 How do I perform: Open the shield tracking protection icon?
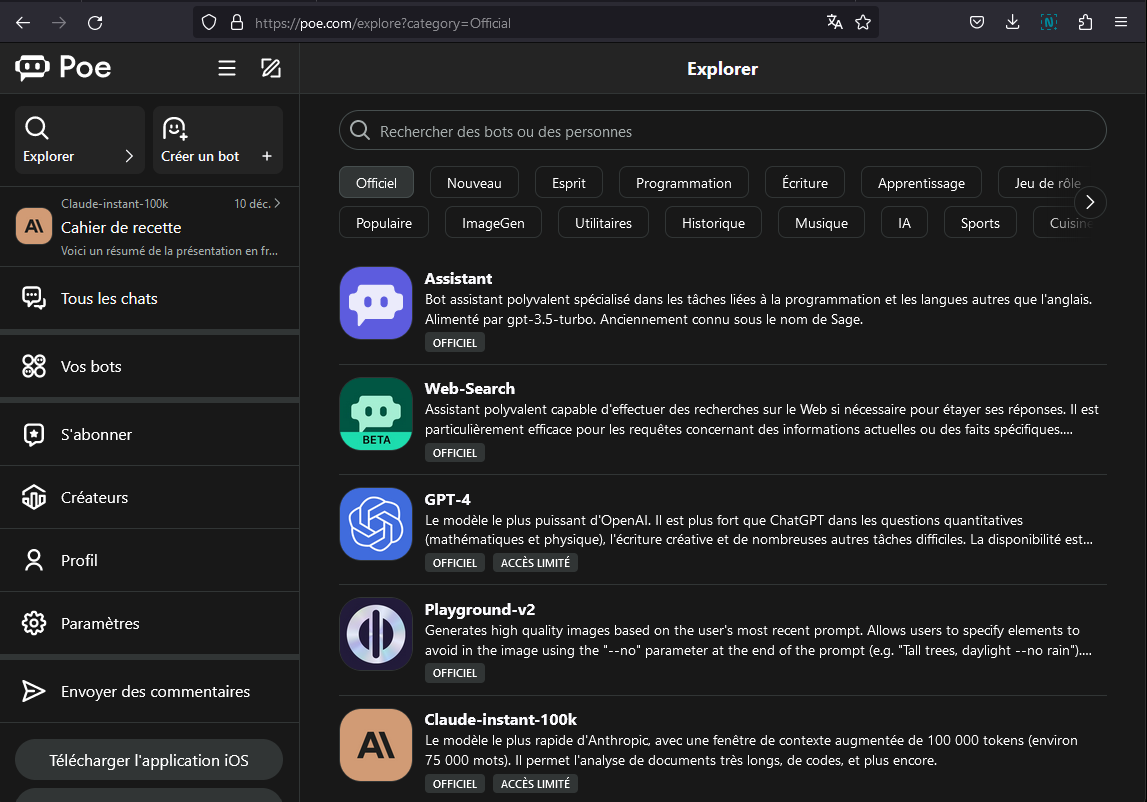pyautogui.click(x=209, y=23)
